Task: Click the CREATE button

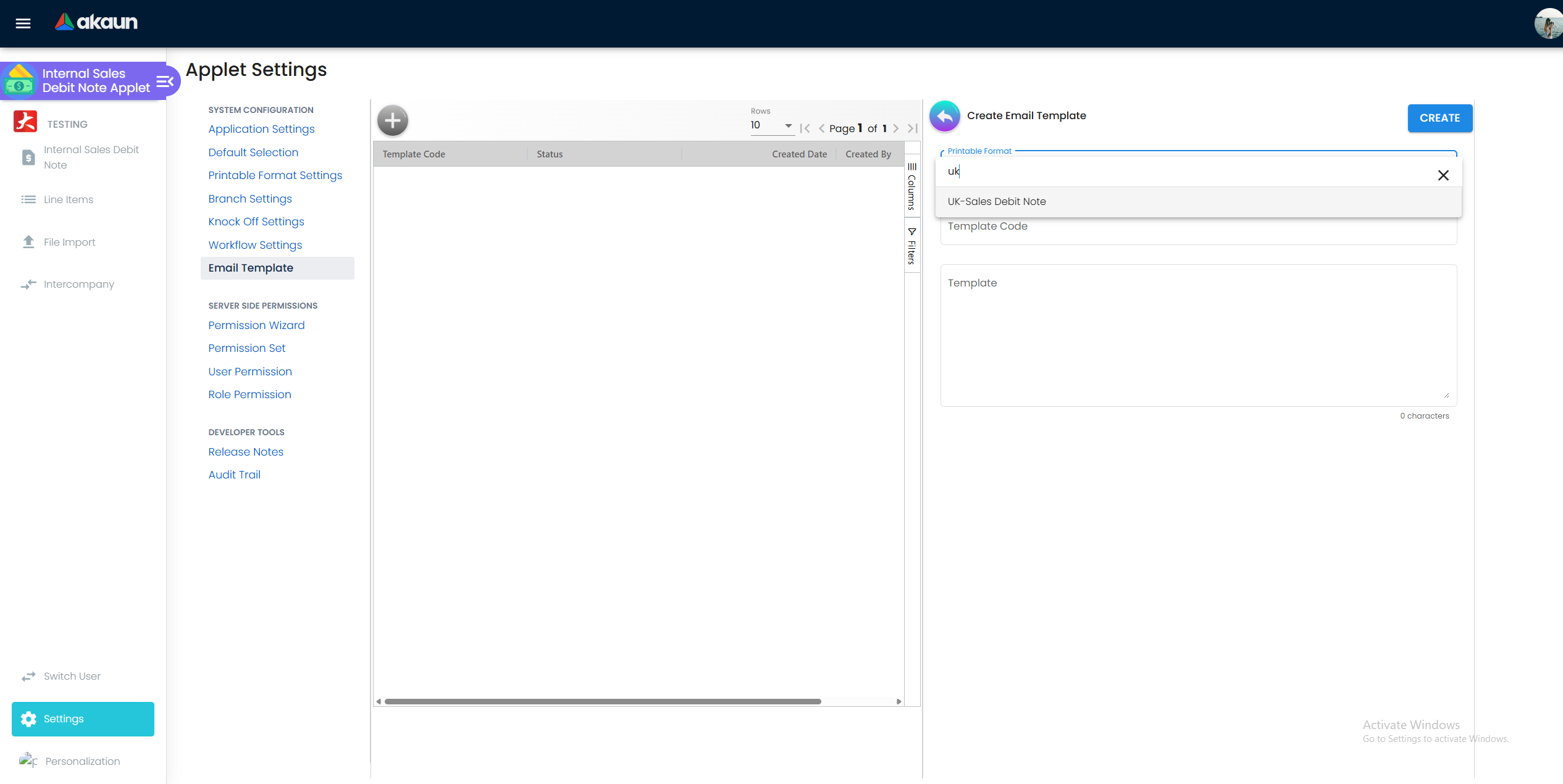Action: [1439, 118]
